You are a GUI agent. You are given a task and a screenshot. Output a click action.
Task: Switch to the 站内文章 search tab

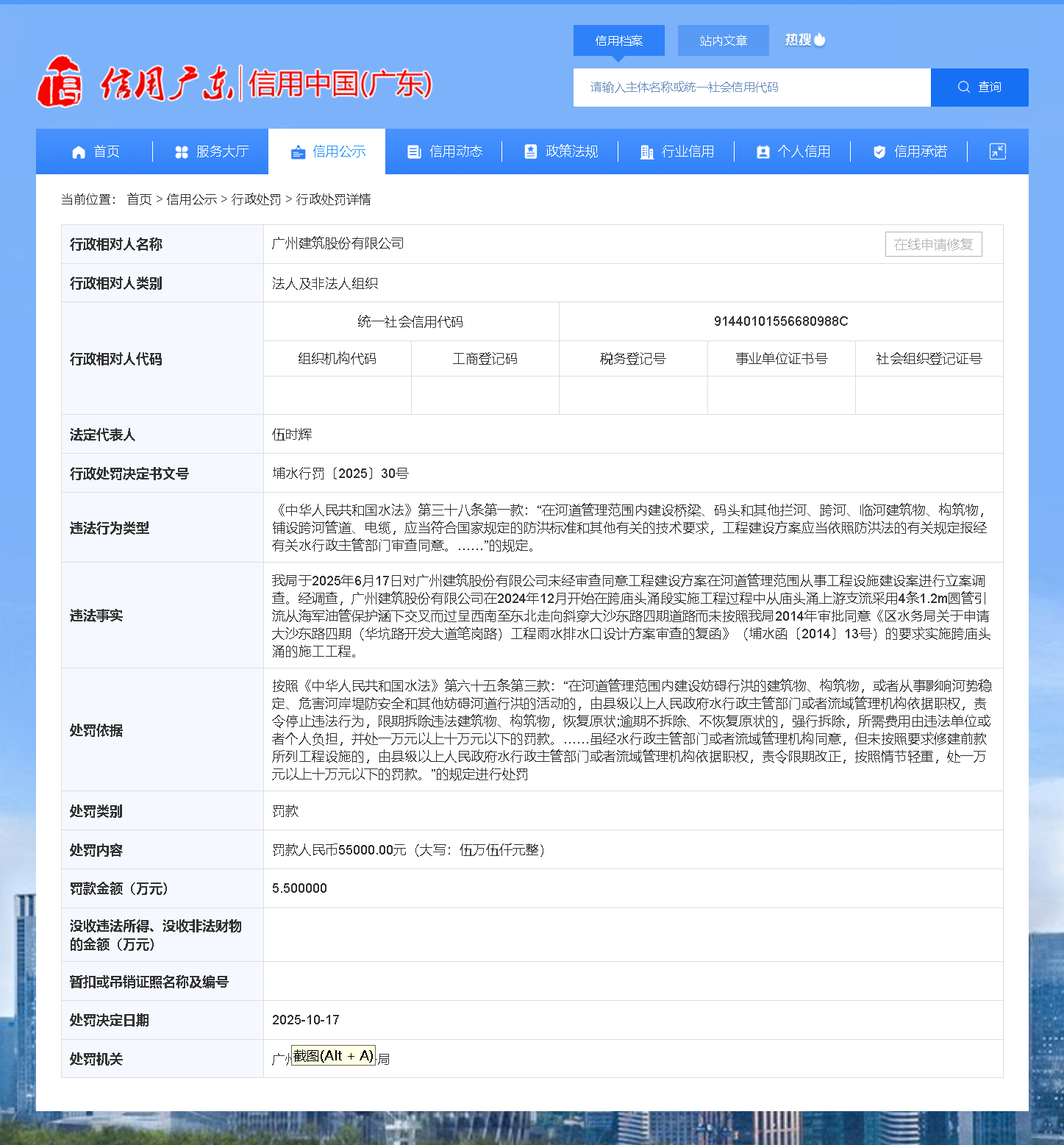click(x=724, y=40)
